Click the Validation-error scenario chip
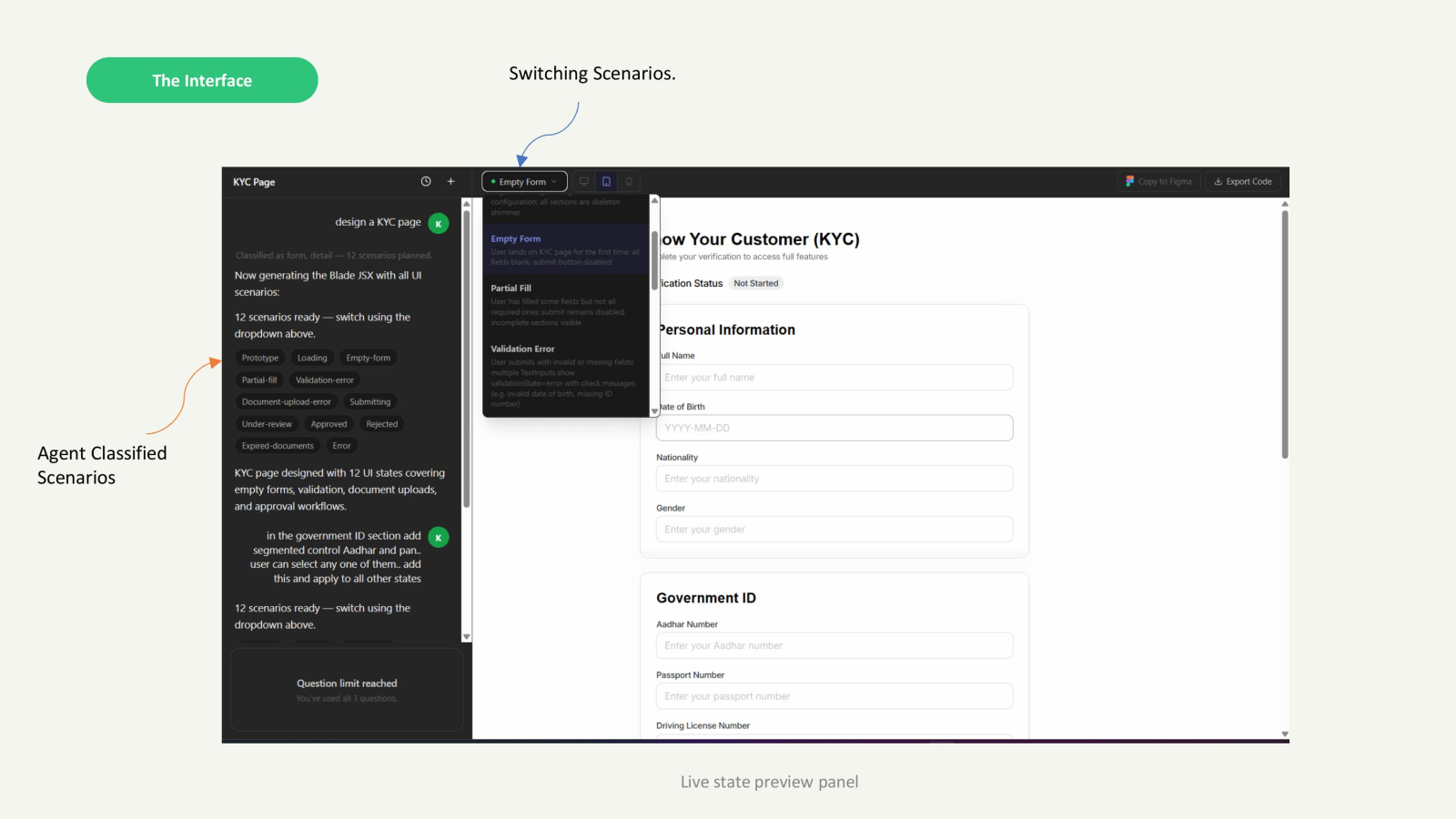This screenshot has height=819, width=1456. (x=325, y=380)
